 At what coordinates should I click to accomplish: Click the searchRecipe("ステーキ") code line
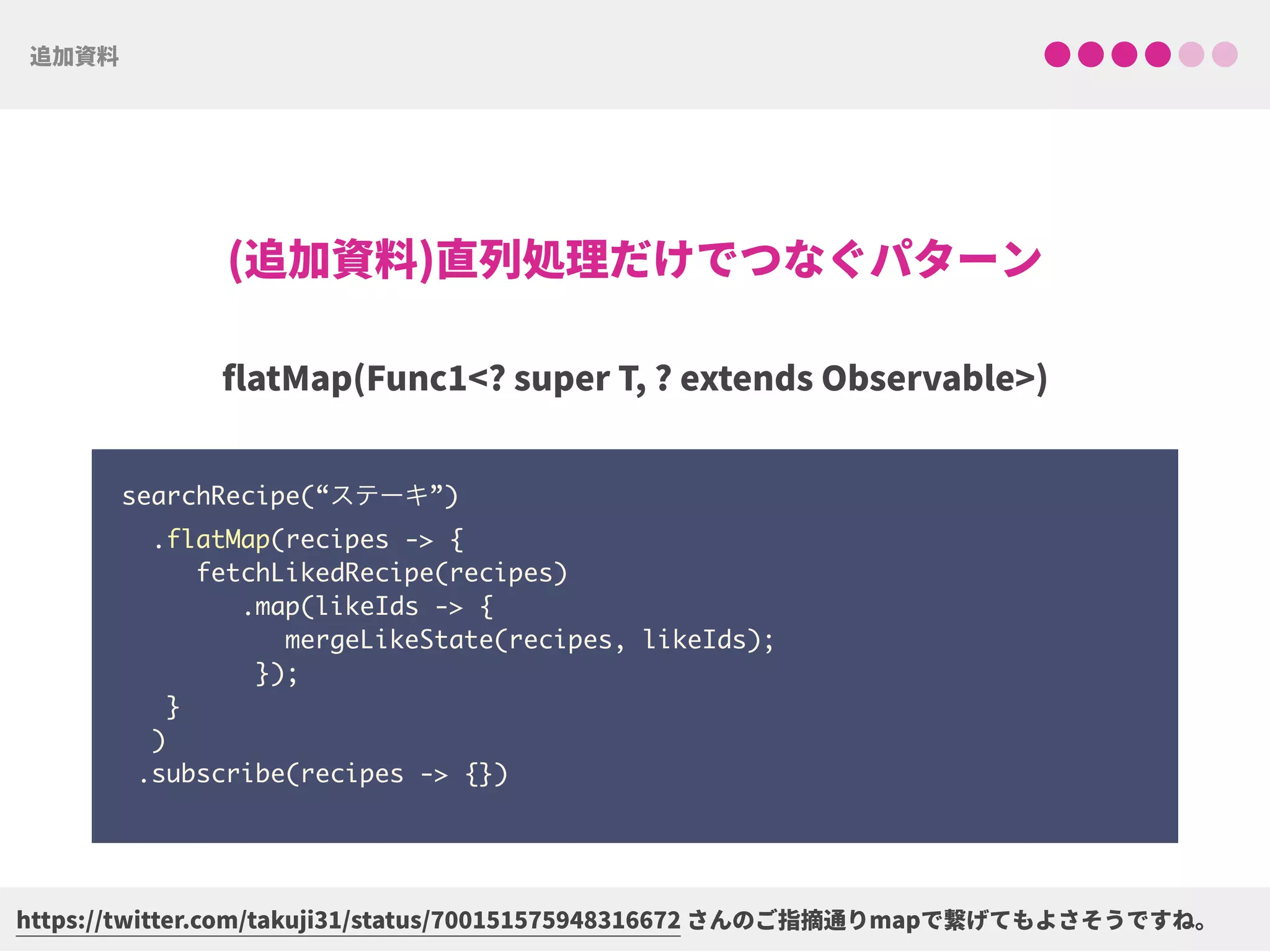290,496
